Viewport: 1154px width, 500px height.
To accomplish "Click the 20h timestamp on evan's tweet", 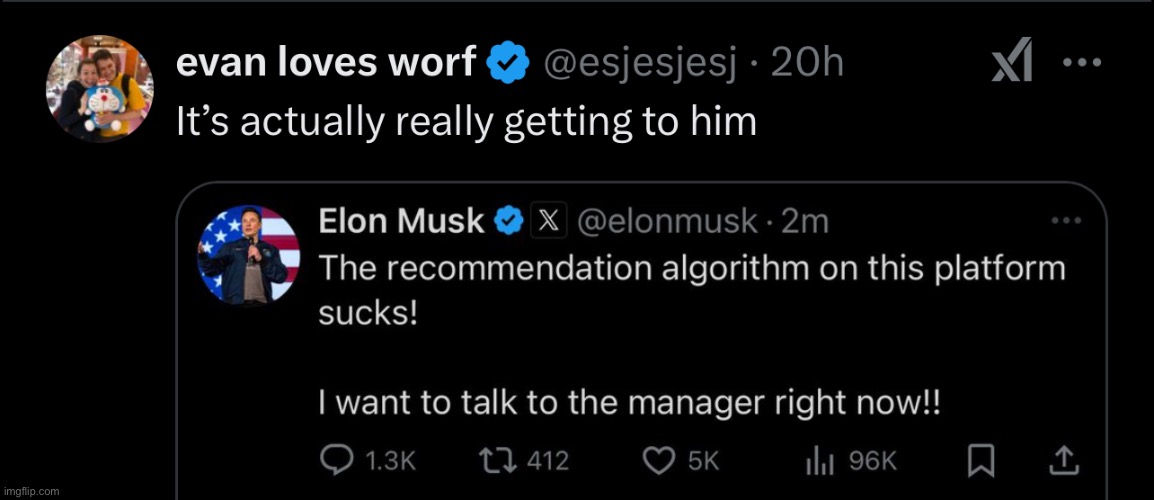I will click(x=808, y=64).
